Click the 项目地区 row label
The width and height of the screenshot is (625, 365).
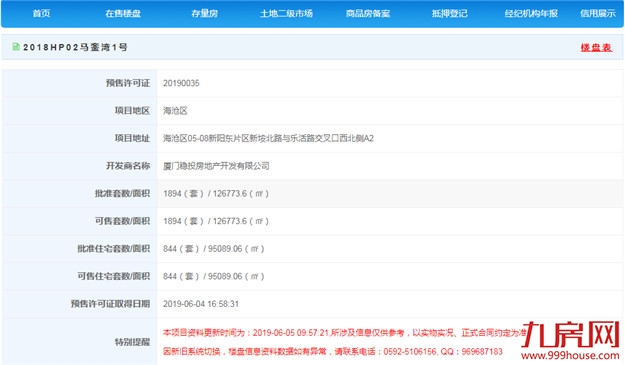tap(132, 111)
